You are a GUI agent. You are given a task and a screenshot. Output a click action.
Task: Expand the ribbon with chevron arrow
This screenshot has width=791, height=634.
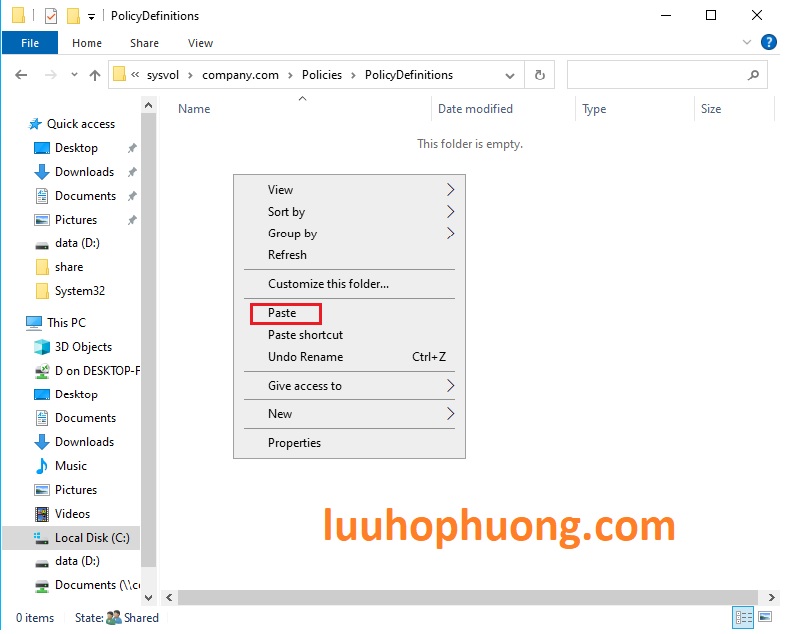tap(747, 43)
